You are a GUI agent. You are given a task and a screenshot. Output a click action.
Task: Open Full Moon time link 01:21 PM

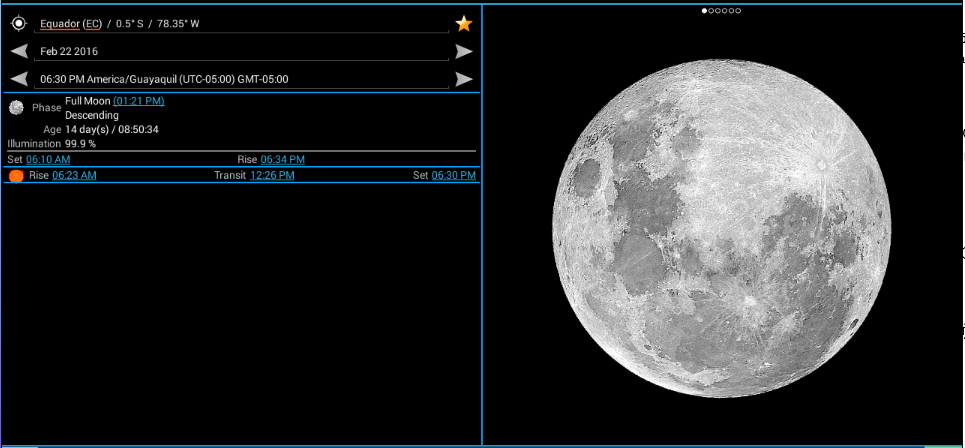pos(138,101)
